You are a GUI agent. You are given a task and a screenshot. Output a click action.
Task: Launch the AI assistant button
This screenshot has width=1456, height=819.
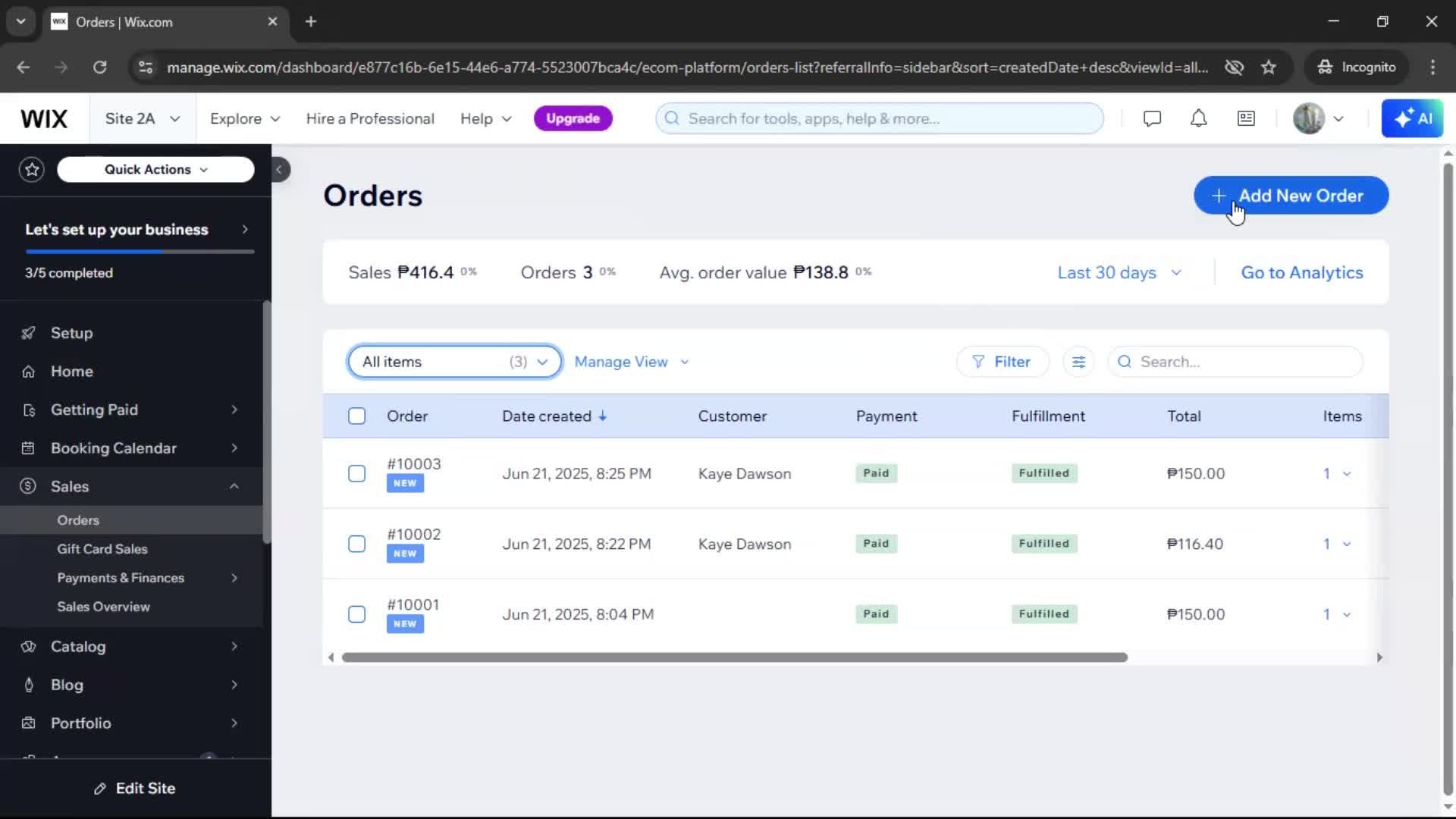(x=1412, y=119)
